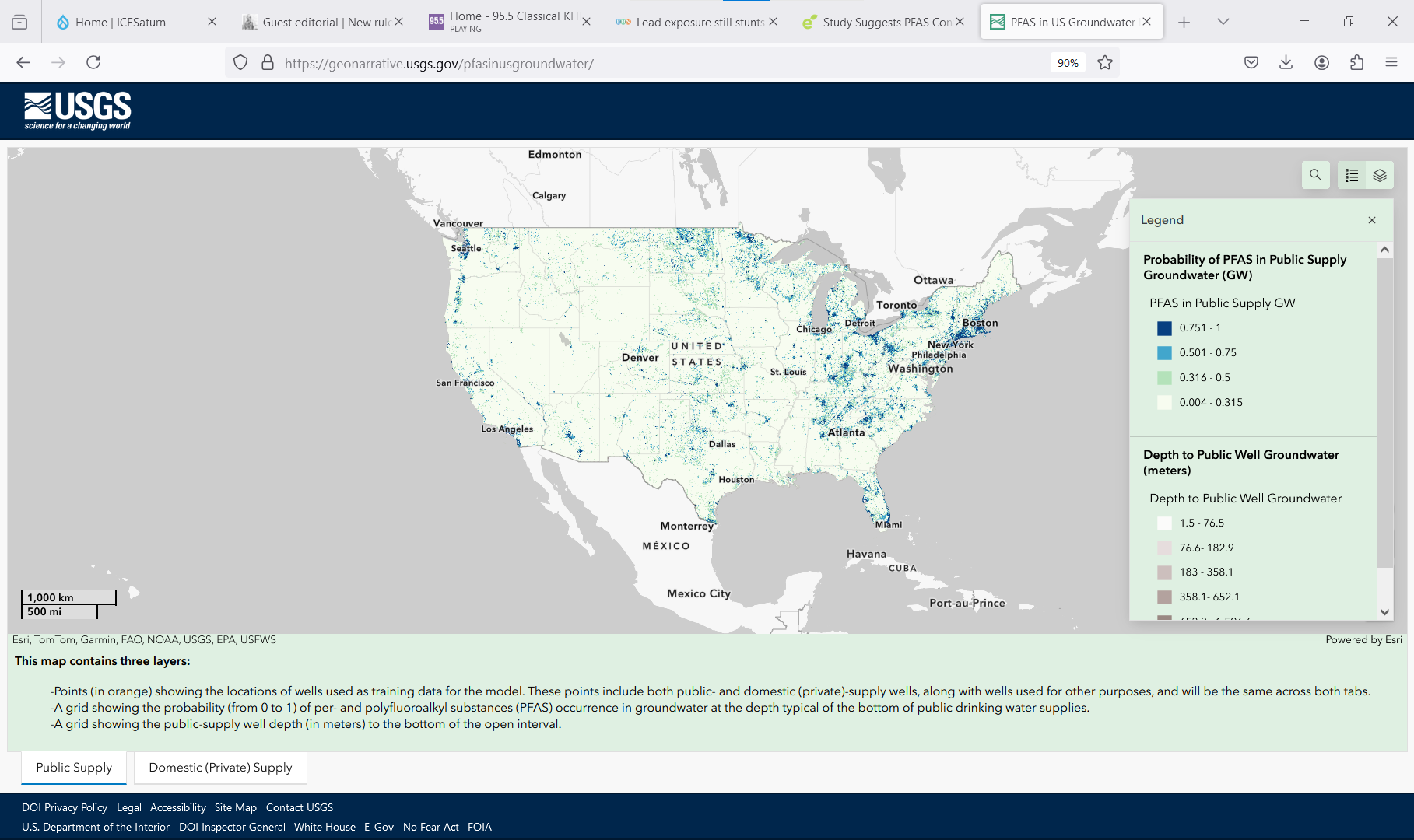1414x840 pixels.
Task: Open the Firefox application menu
Action: [x=1391, y=62]
